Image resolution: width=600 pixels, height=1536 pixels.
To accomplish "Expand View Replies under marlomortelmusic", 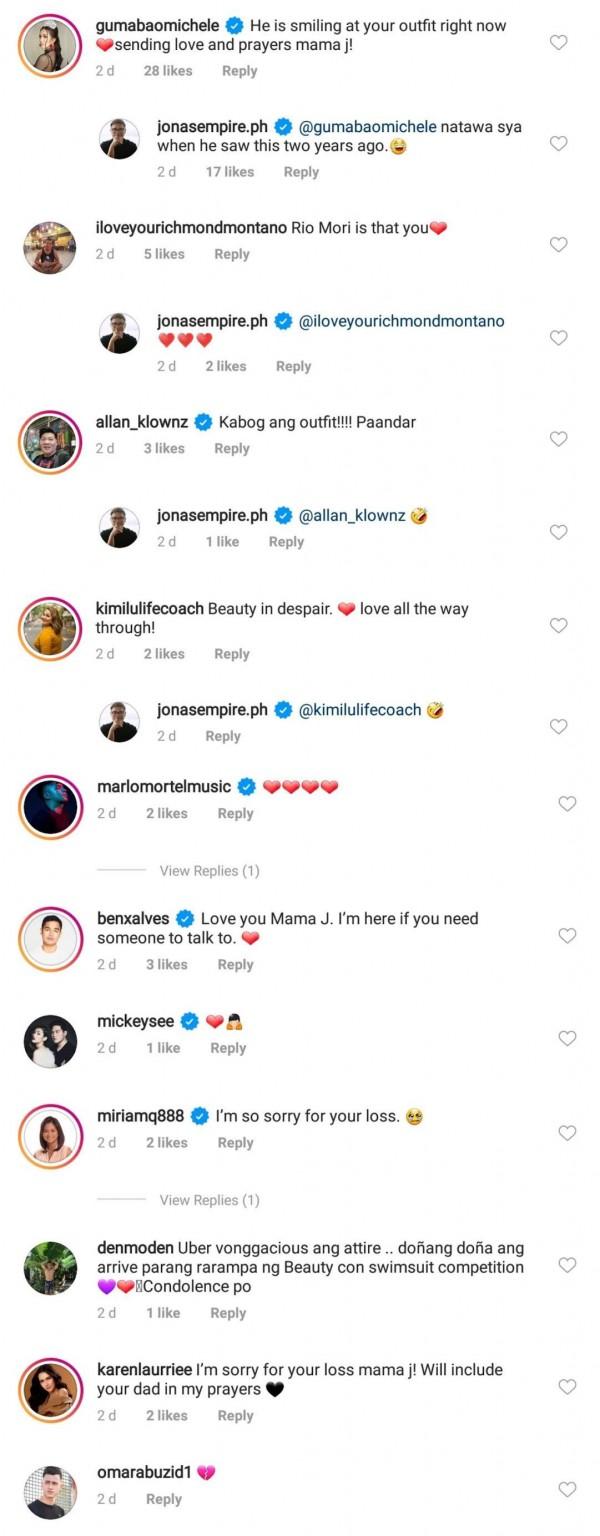I will coord(209,871).
